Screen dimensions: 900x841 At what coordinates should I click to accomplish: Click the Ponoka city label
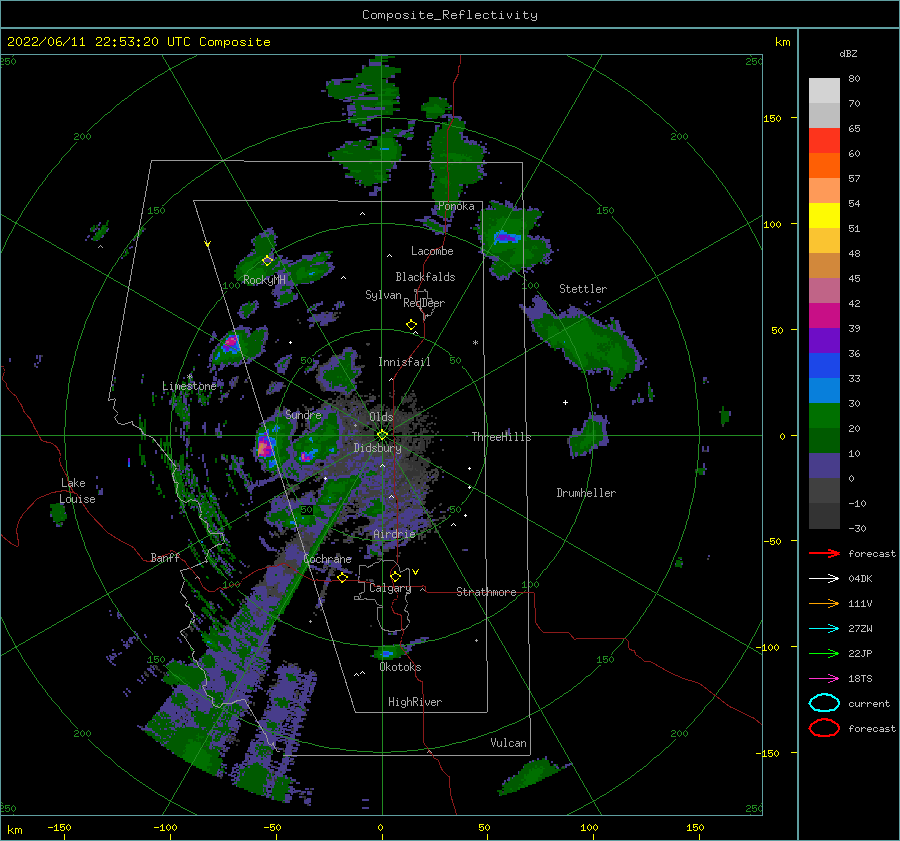[456, 207]
